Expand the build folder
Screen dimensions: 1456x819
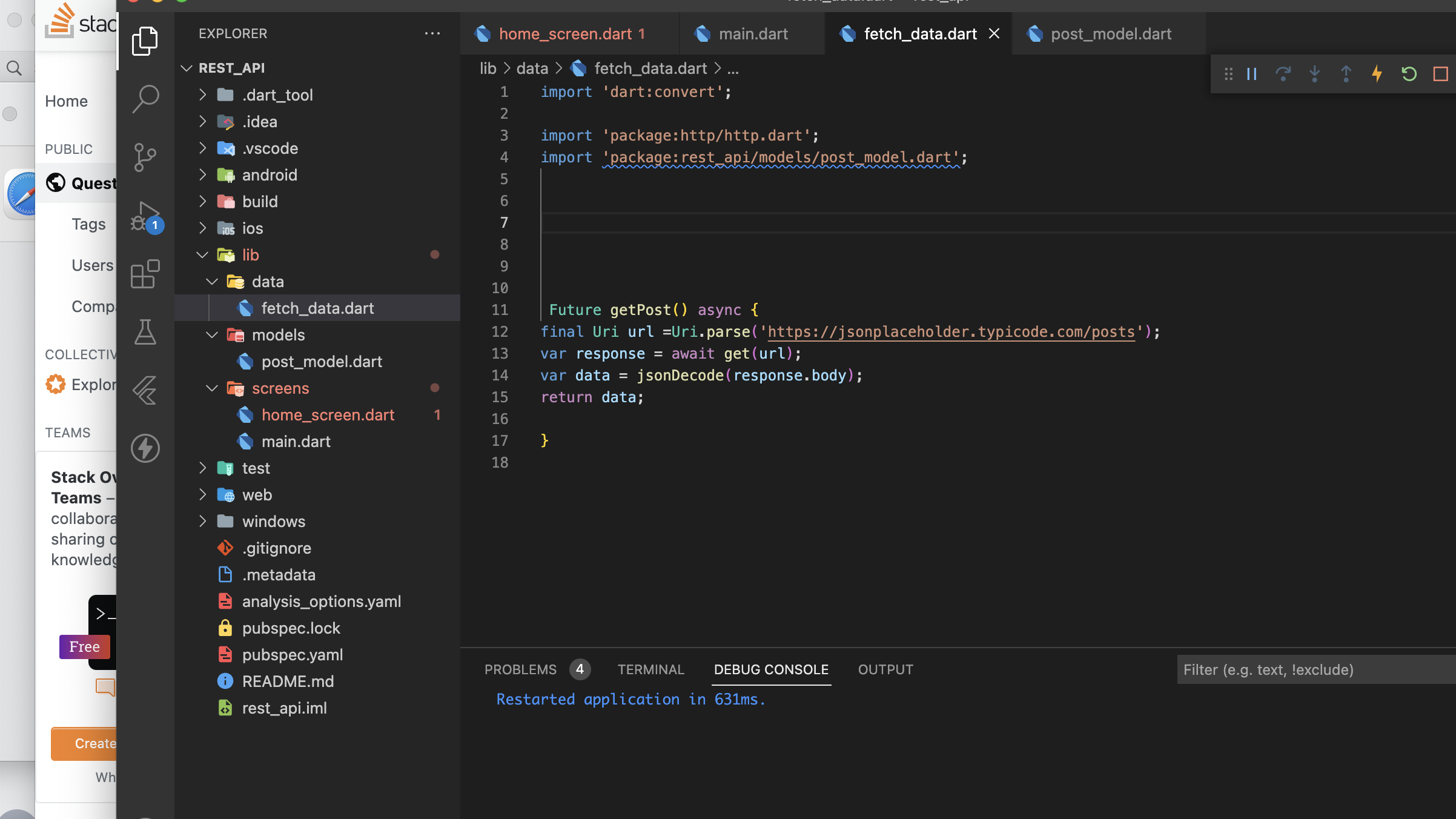pyautogui.click(x=317, y=201)
